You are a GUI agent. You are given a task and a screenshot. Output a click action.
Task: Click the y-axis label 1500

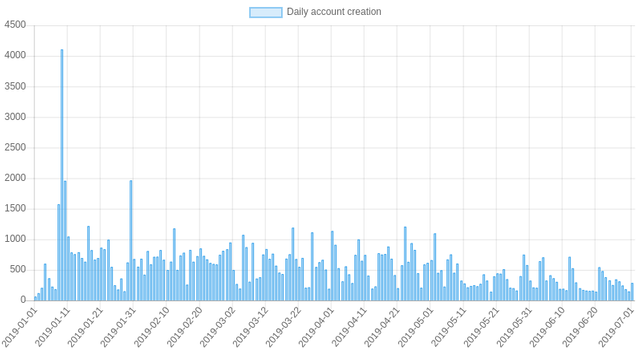pos(15,209)
